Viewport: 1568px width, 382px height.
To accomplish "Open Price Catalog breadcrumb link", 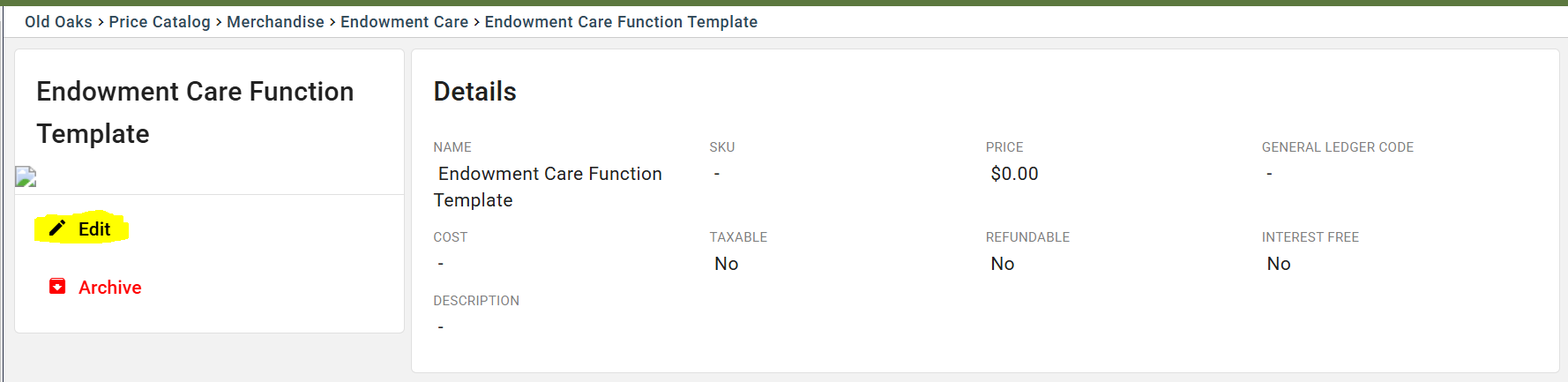I will tap(160, 21).
